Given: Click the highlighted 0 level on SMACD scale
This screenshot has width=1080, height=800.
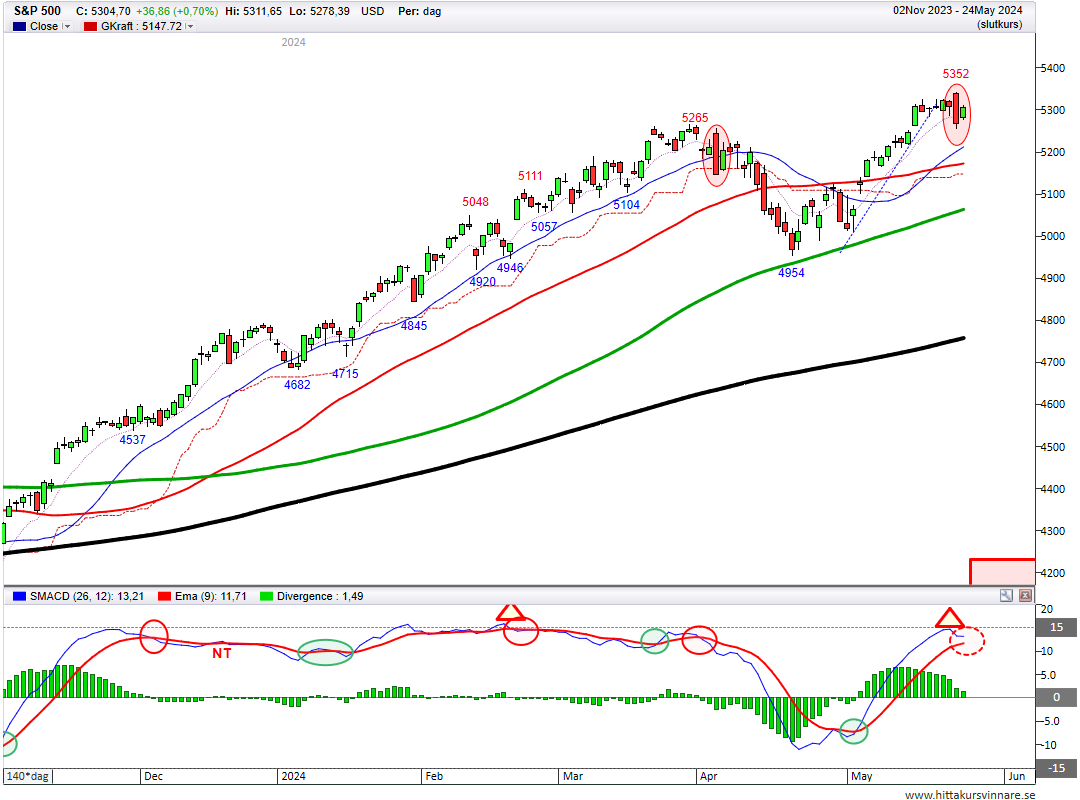Looking at the screenshot, I should 1056,697.
